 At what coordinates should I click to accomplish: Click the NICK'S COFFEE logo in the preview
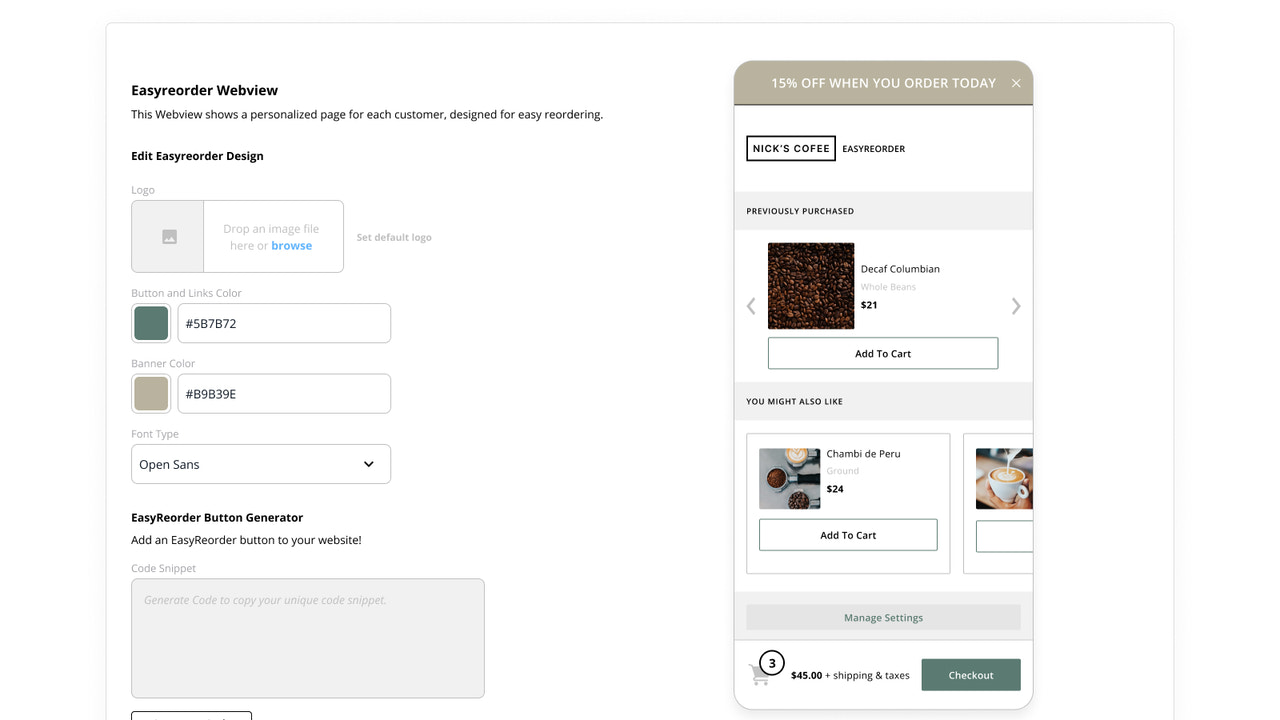click(791, 148)
